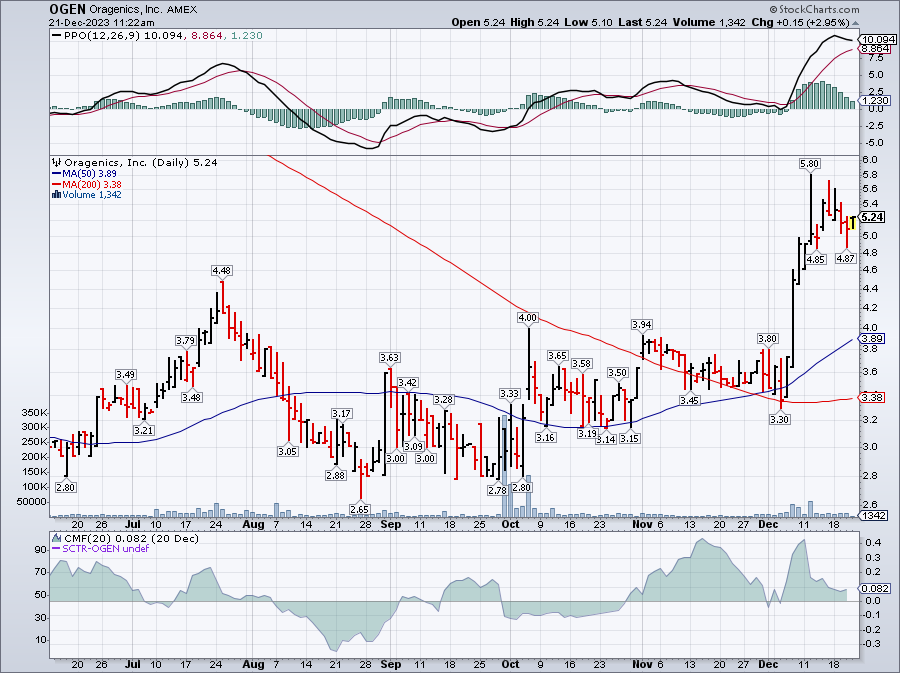Click the blue MA(50) line swatch
Screen dimensions: 900x673
click(x=56, y=173)
